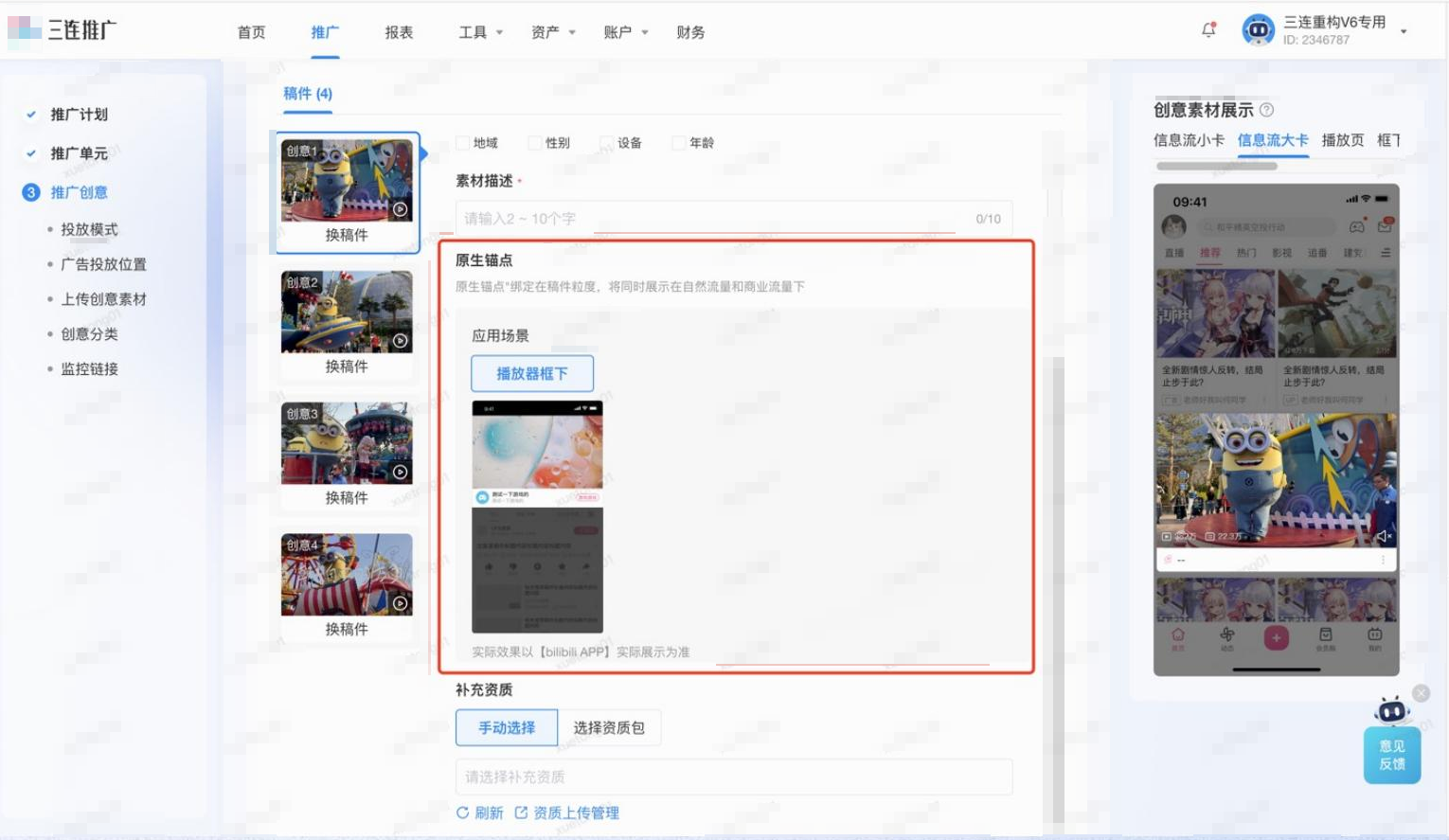Jump to 创意分类 section
This screenshot has height=840, width=1449.
(89, 334)
